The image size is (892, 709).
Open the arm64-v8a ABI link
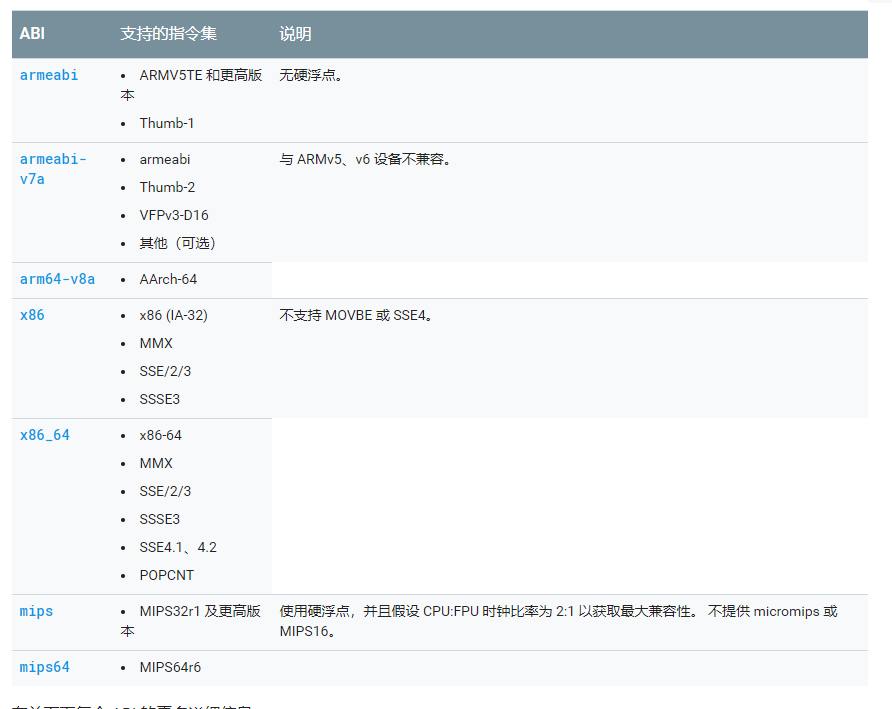(57, 279)
